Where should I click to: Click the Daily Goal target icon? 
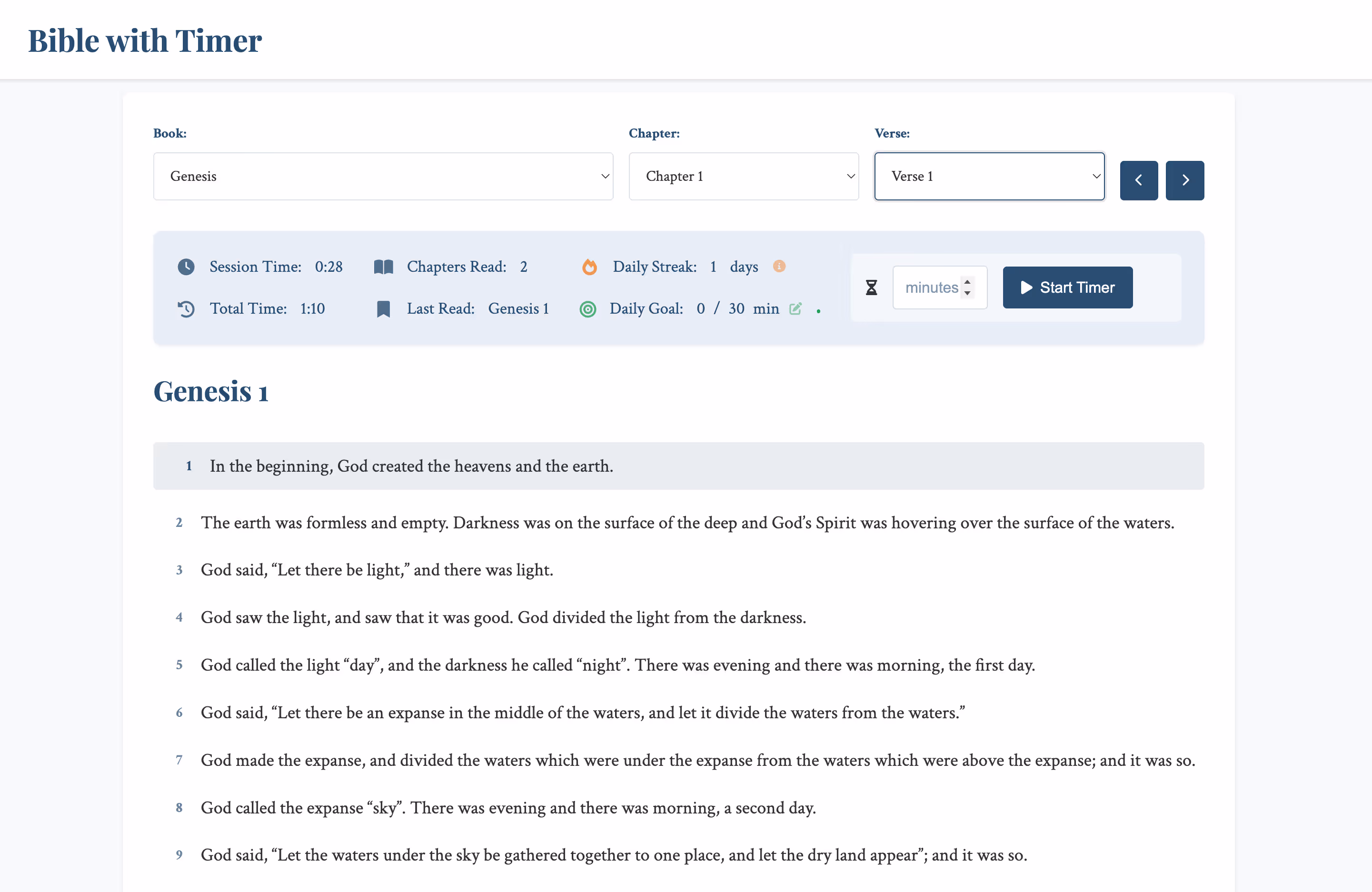[587, 309]
